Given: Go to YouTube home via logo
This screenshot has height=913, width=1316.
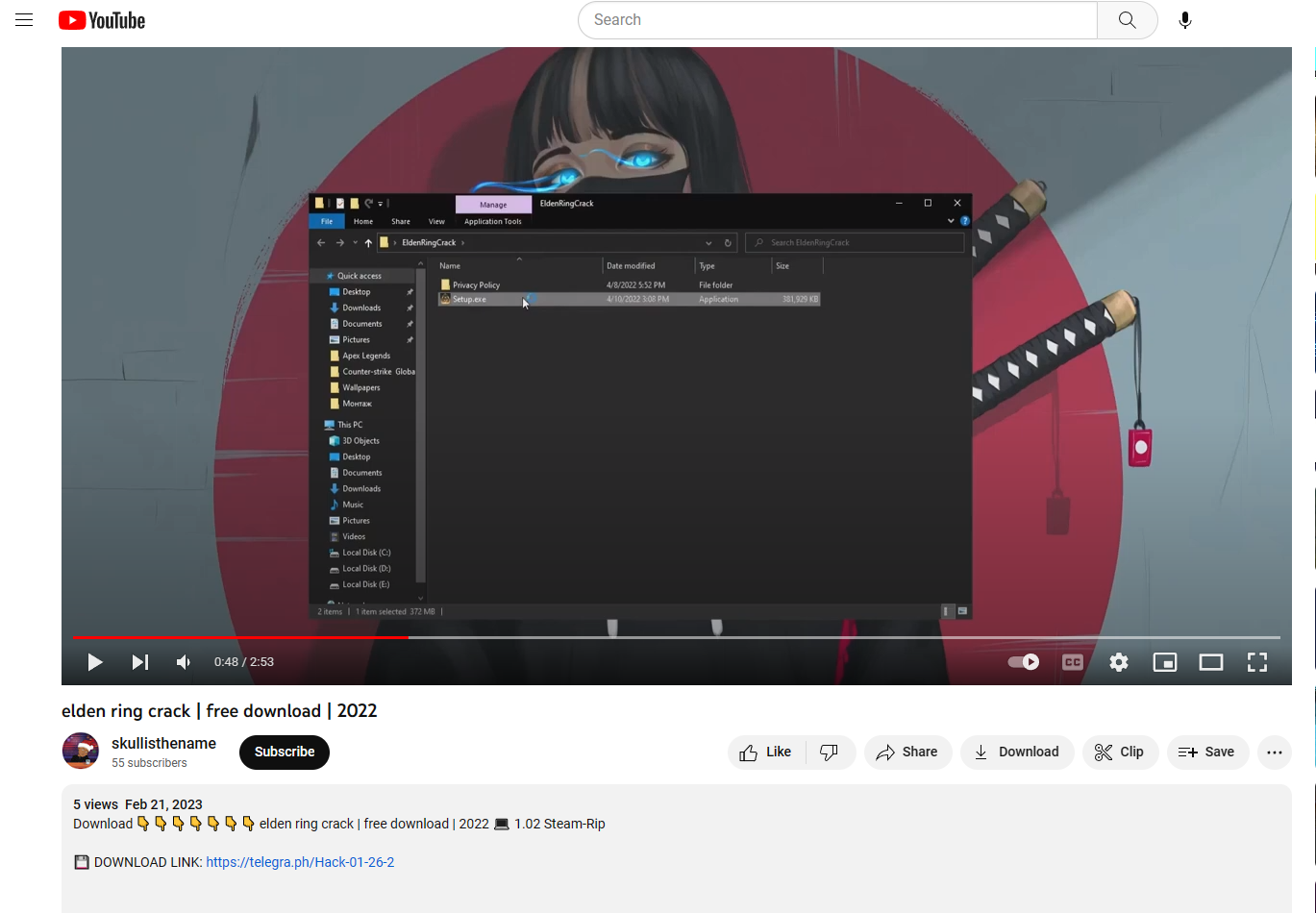Looking at the screenshot, I should 102,20.
